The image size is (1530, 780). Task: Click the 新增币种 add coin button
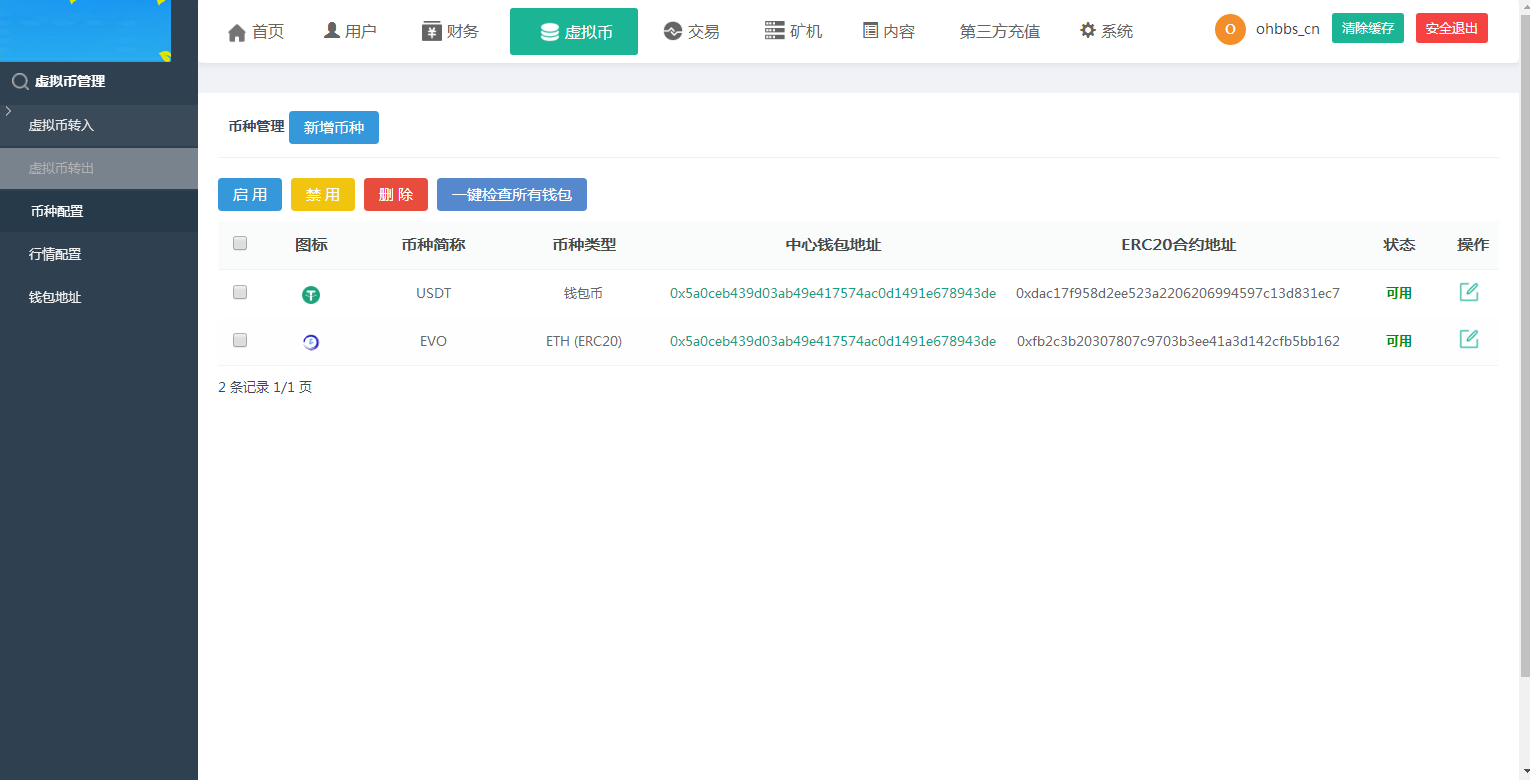coord(334,128)
